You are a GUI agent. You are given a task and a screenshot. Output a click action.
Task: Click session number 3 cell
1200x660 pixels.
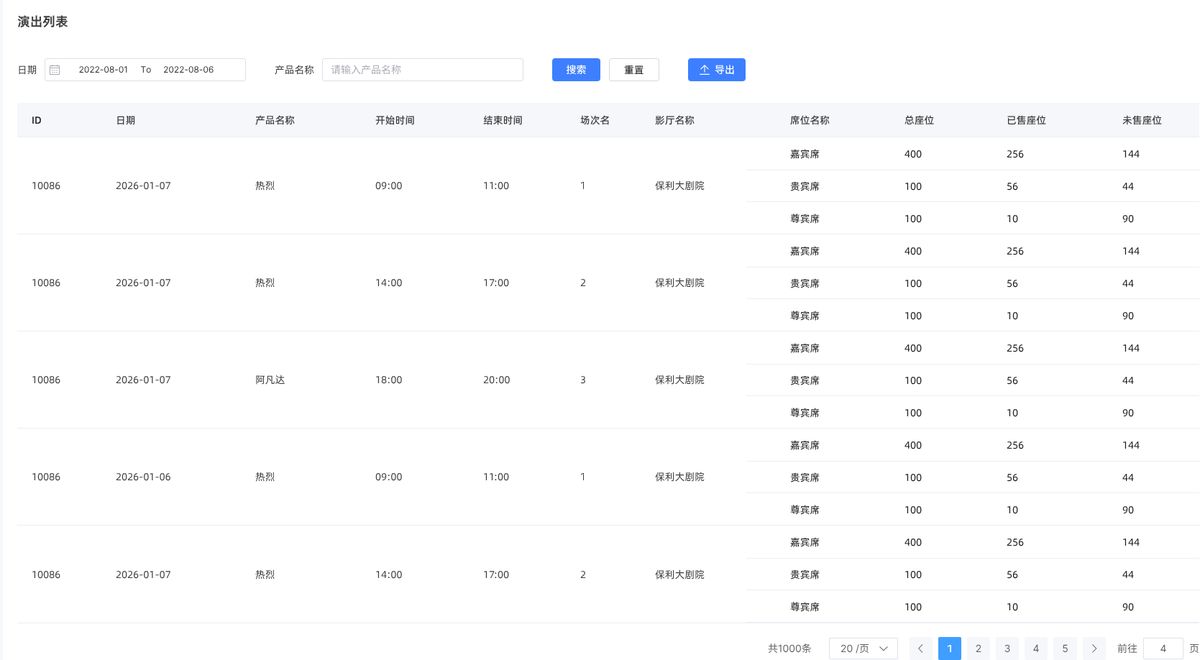point(583,380)
